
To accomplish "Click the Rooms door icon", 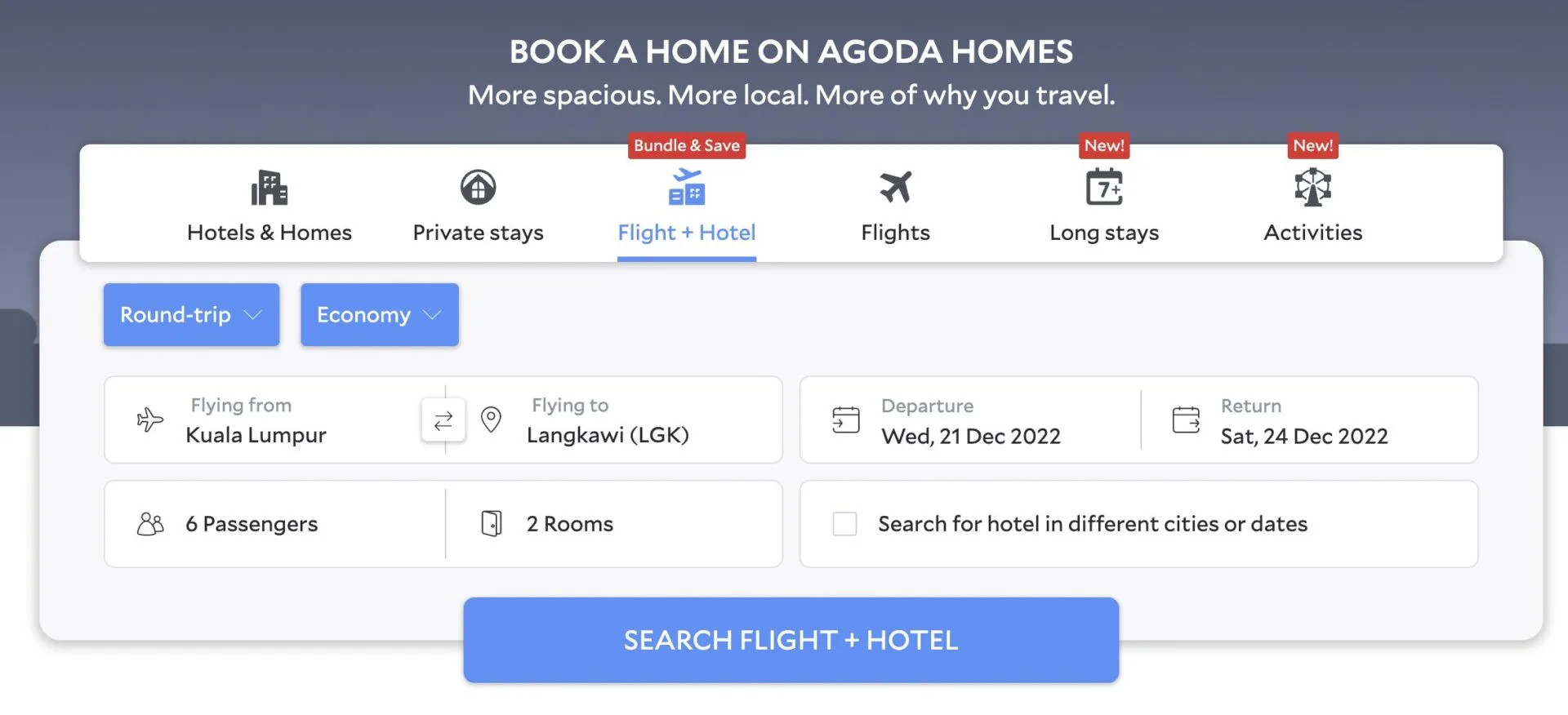I will 492,523.
